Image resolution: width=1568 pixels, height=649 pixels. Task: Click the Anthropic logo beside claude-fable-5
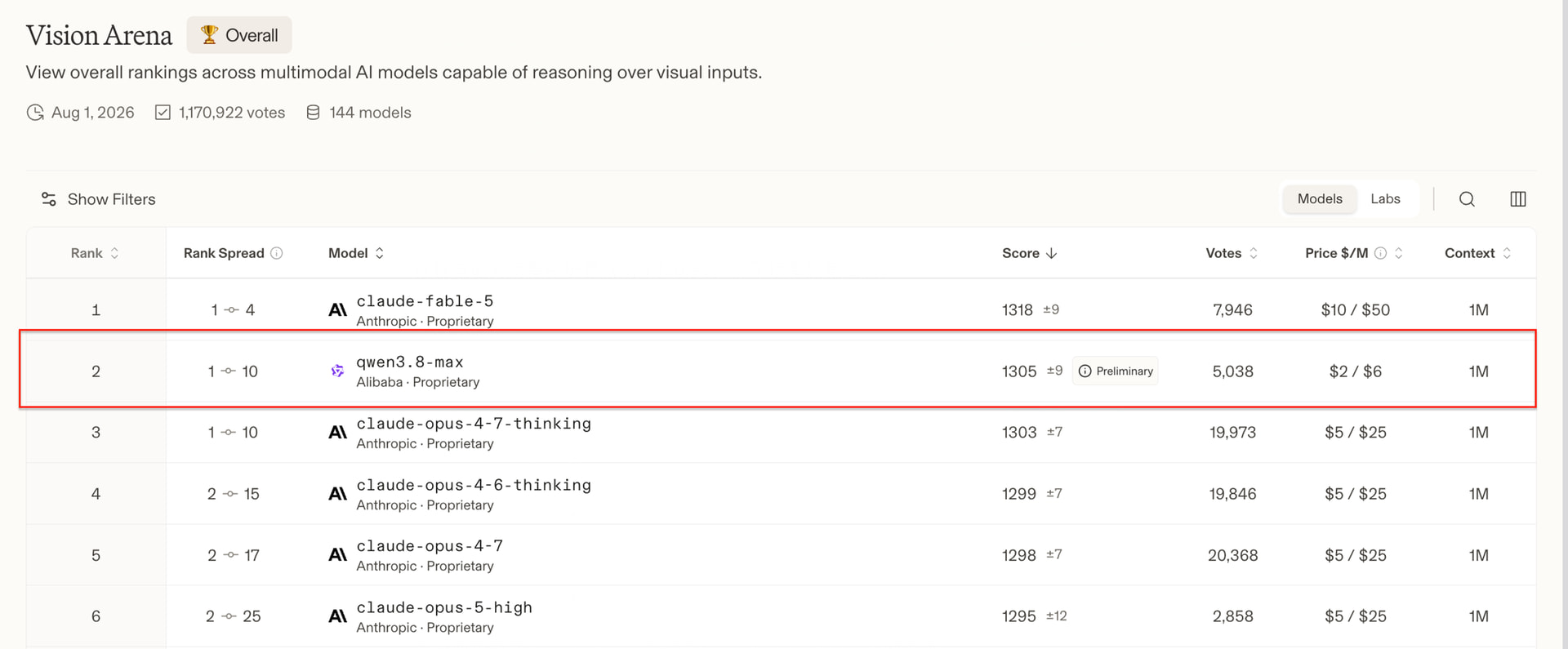(337, 310)
